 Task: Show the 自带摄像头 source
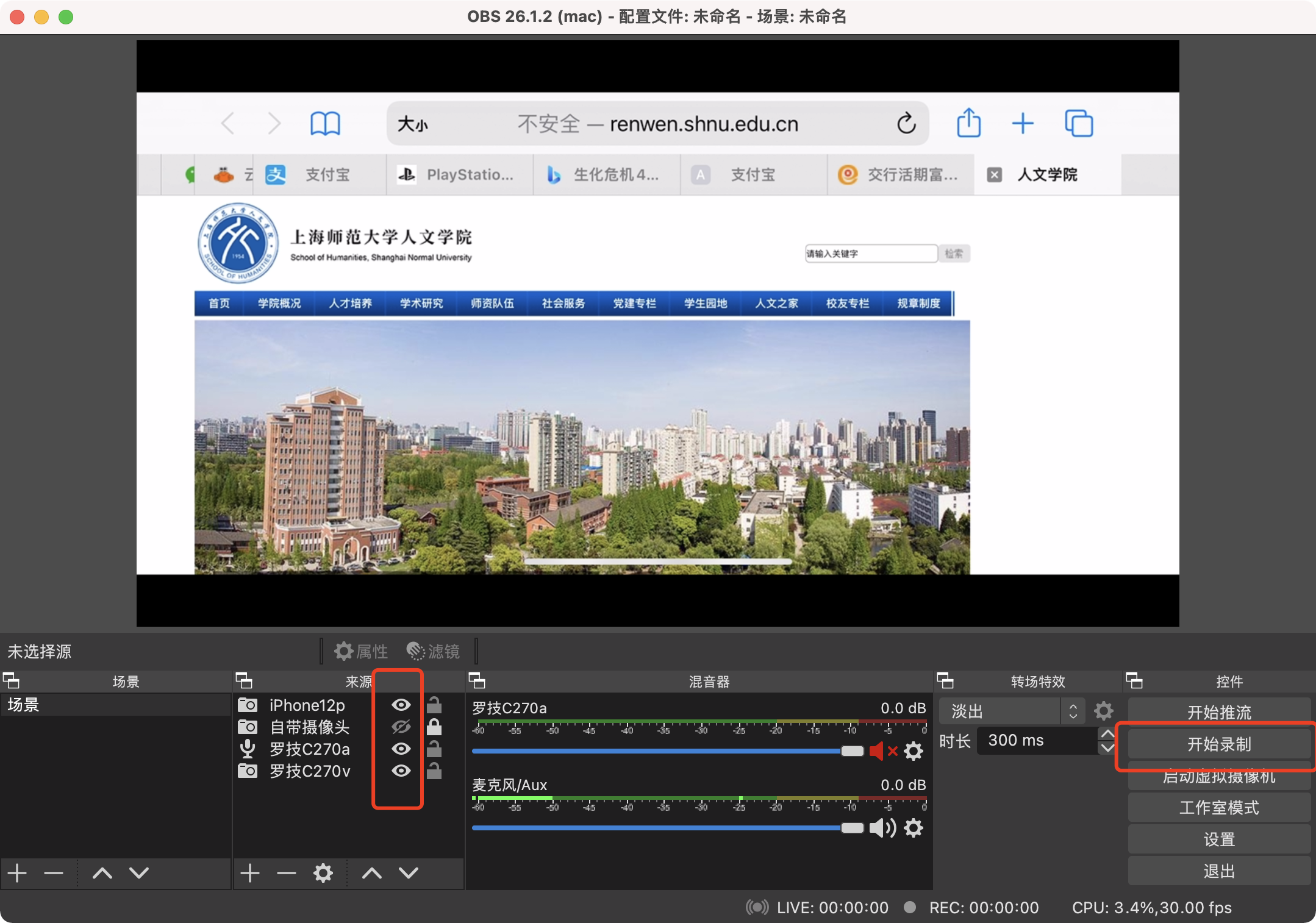pyautogui.click(x=401, y=727)
